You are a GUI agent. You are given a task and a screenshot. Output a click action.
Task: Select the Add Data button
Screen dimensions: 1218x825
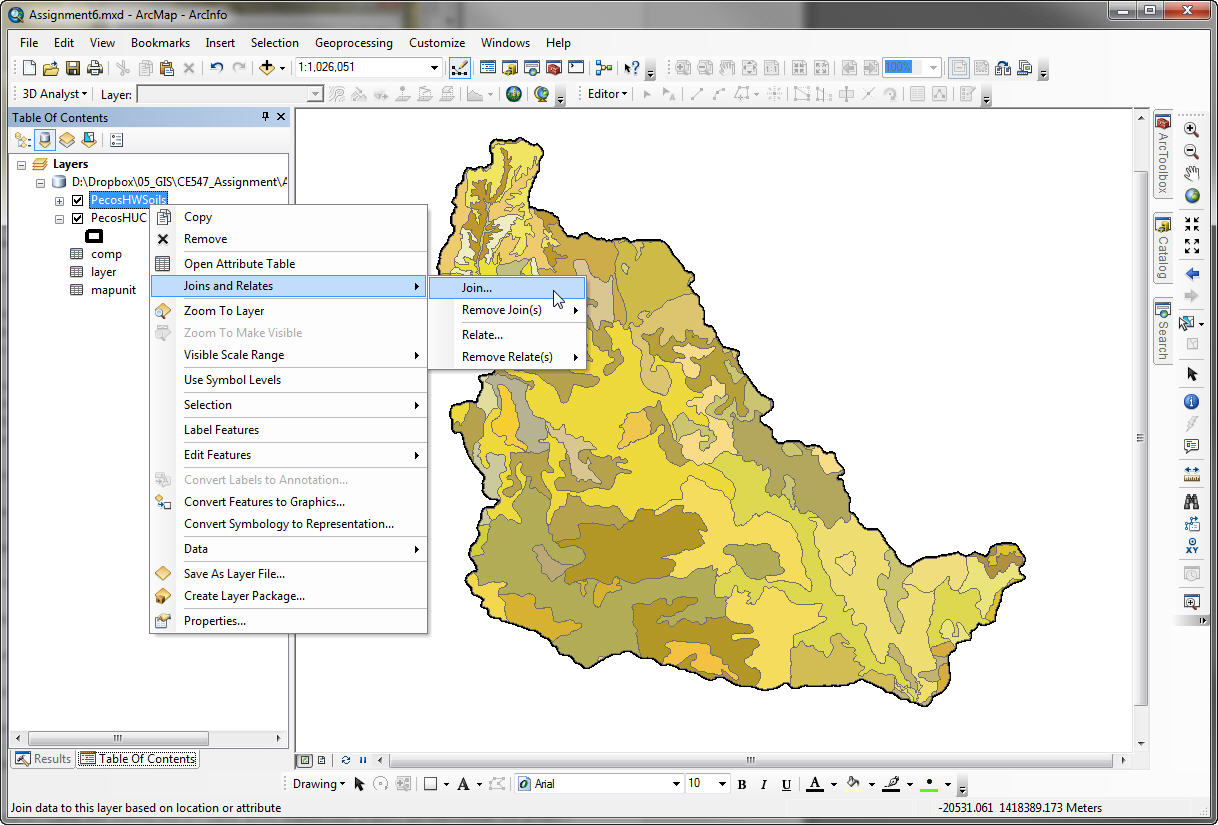(x=267, y=68)
